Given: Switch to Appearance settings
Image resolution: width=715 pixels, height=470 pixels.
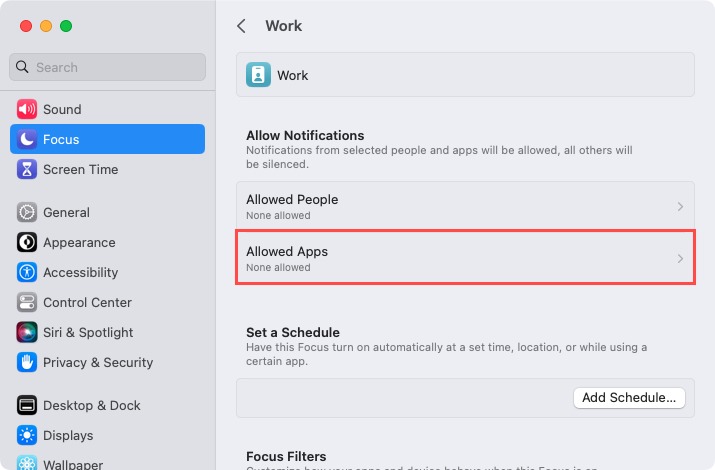Looking at the screenshot, I should [107, 242].
